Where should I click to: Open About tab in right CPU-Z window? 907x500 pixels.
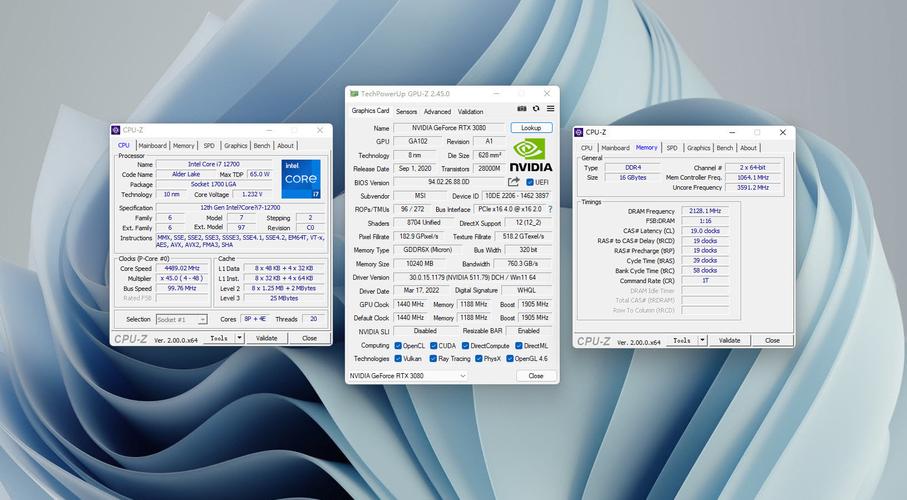click(748, 148)
